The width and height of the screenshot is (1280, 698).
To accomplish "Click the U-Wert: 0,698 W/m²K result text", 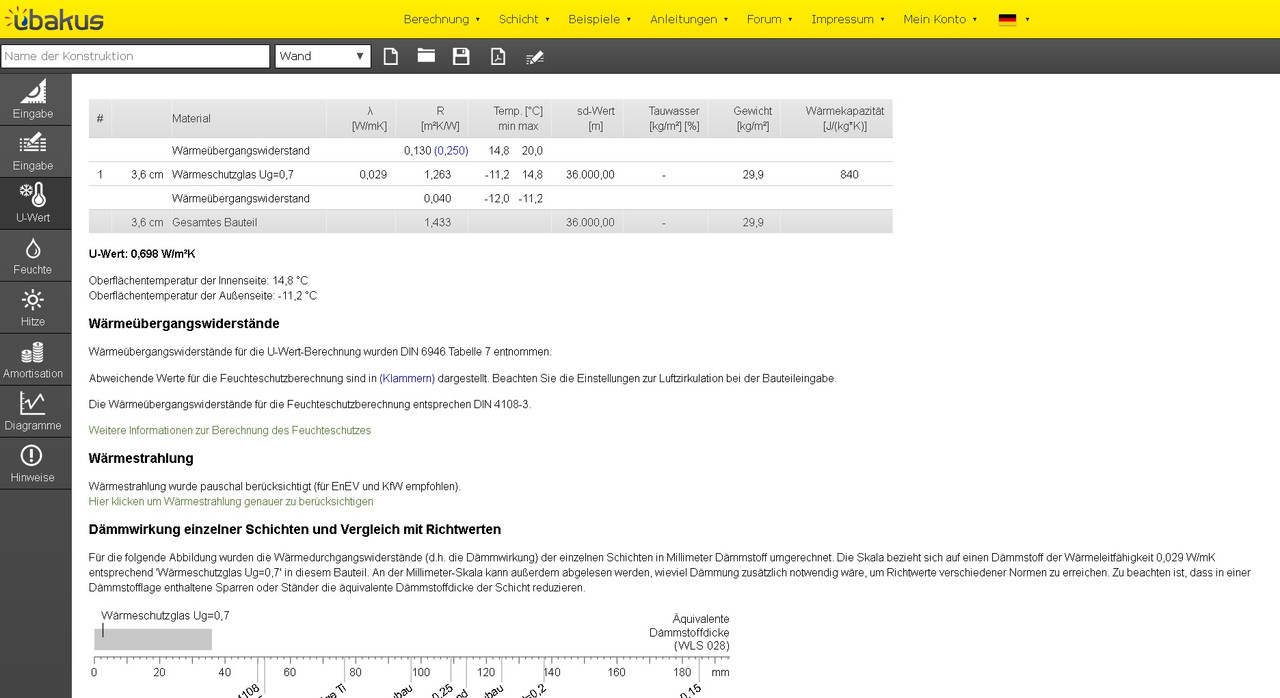I will [x=142, y=254].
